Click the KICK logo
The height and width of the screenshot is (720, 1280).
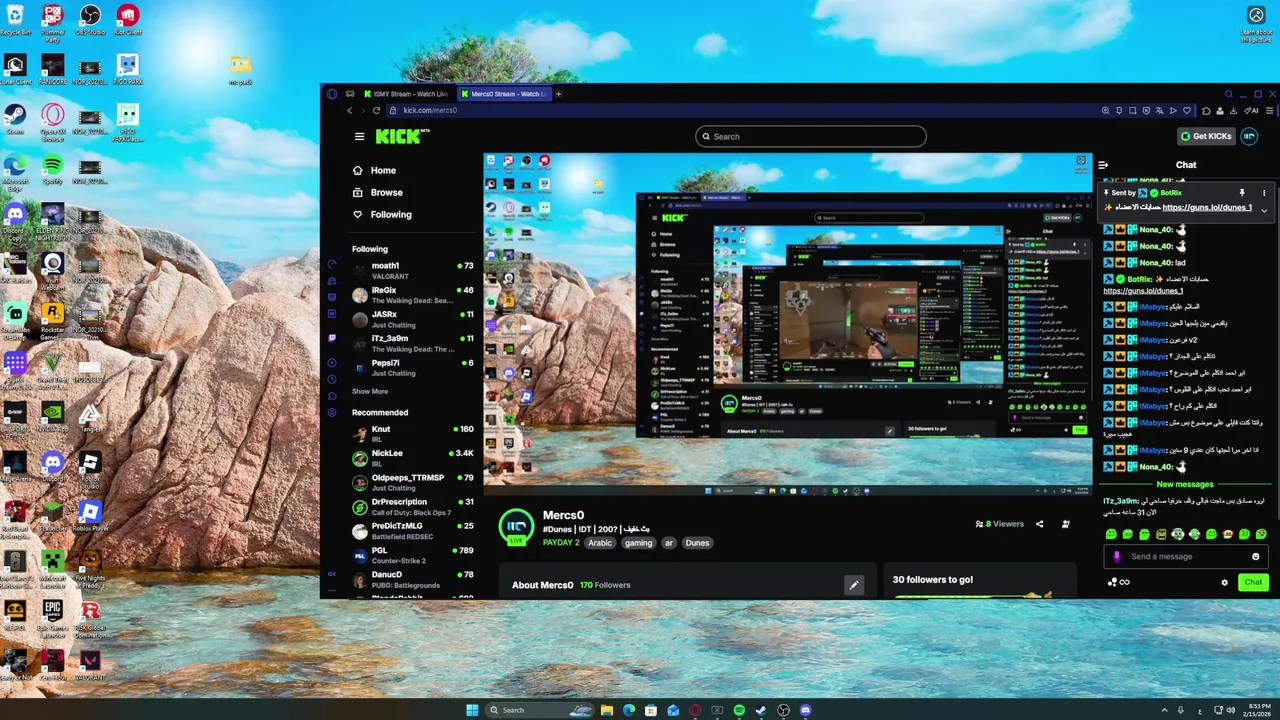pos(402,136)
